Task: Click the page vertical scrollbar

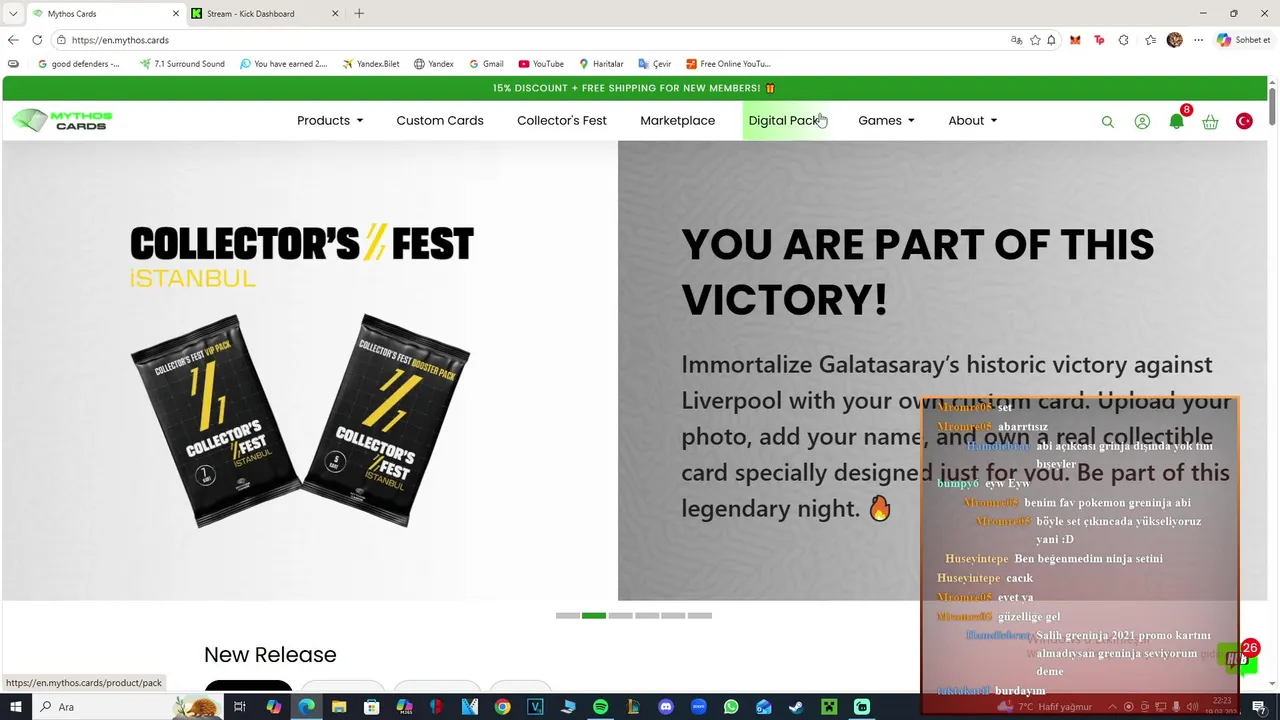Action: pos(1272,107)
